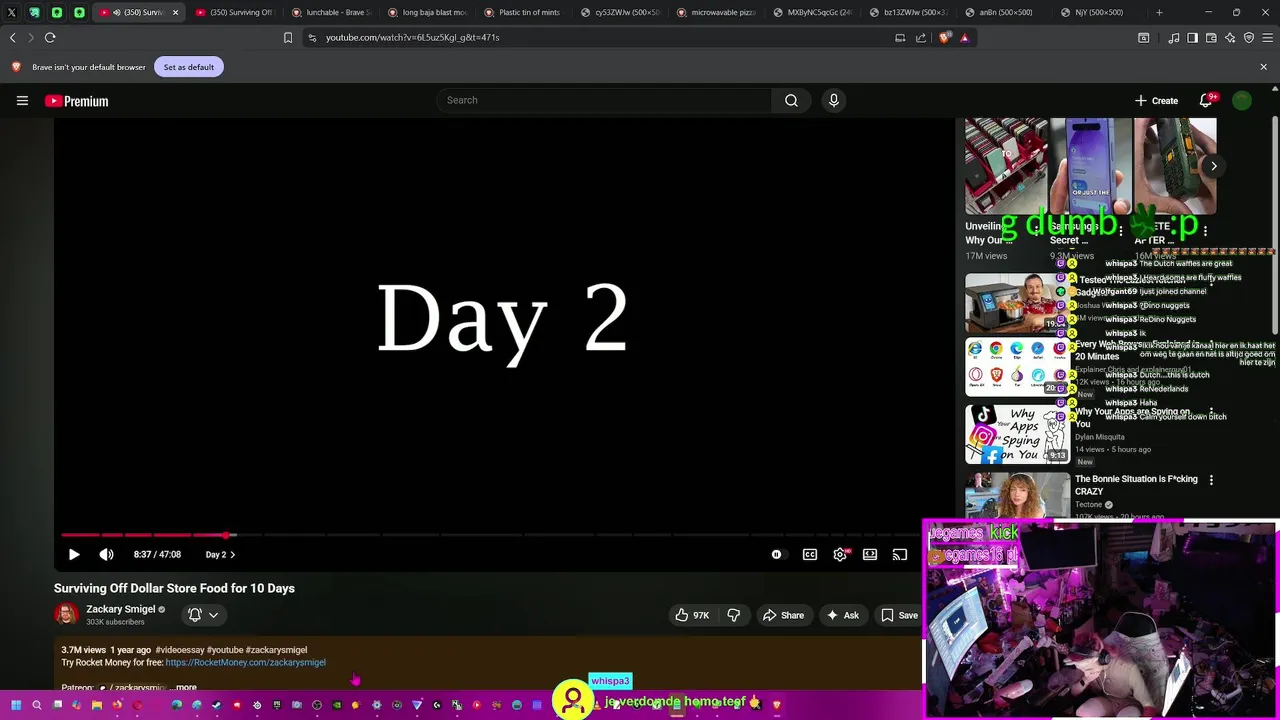Viewport: 1280px width, 720px height.
Task: Open player settings gear
Action: click(840, 554)
